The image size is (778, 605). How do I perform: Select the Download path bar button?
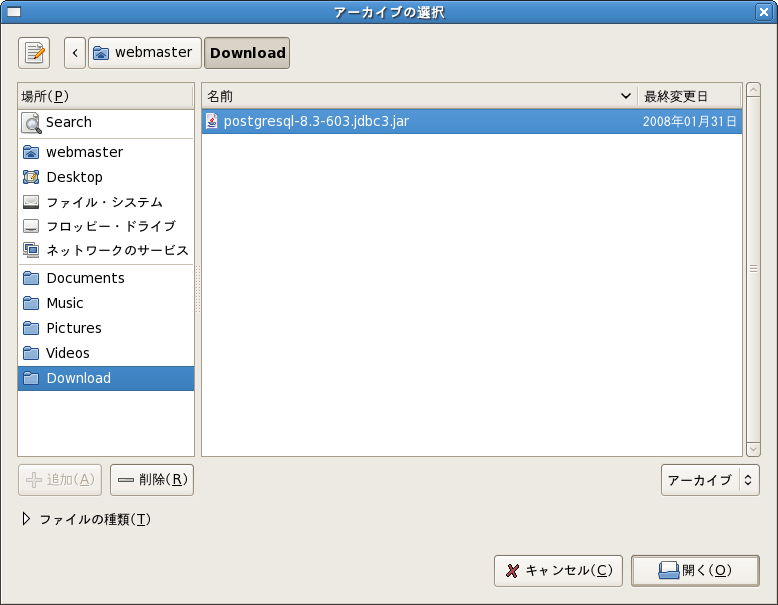click(247, 53)
